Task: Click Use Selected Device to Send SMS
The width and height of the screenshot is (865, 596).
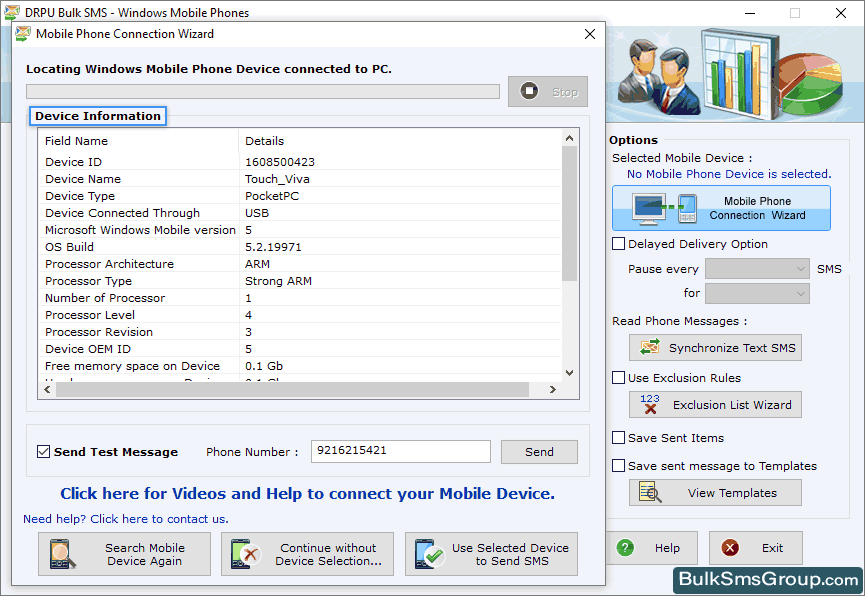Action: [x=491, y=554]
